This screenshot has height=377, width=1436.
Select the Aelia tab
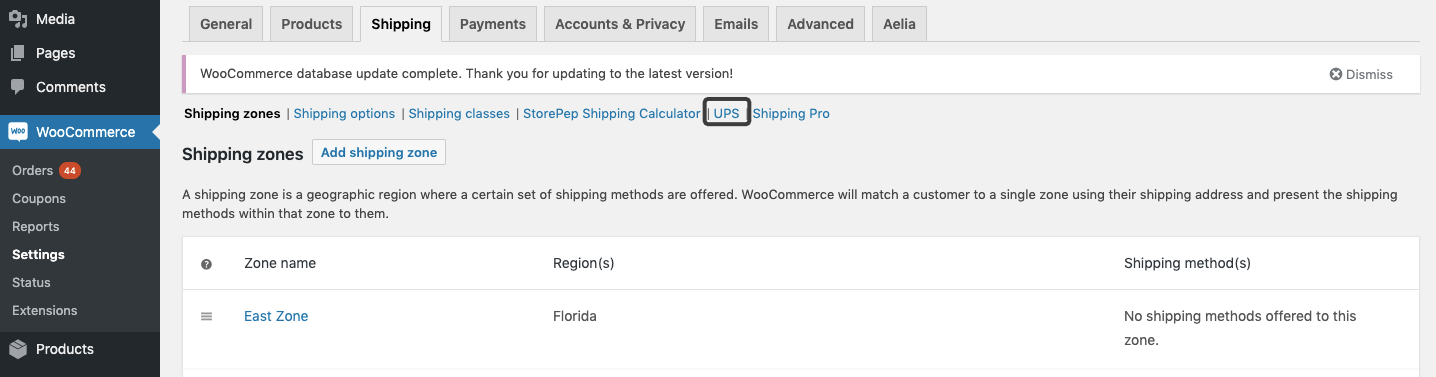click(x=899, y=24)
